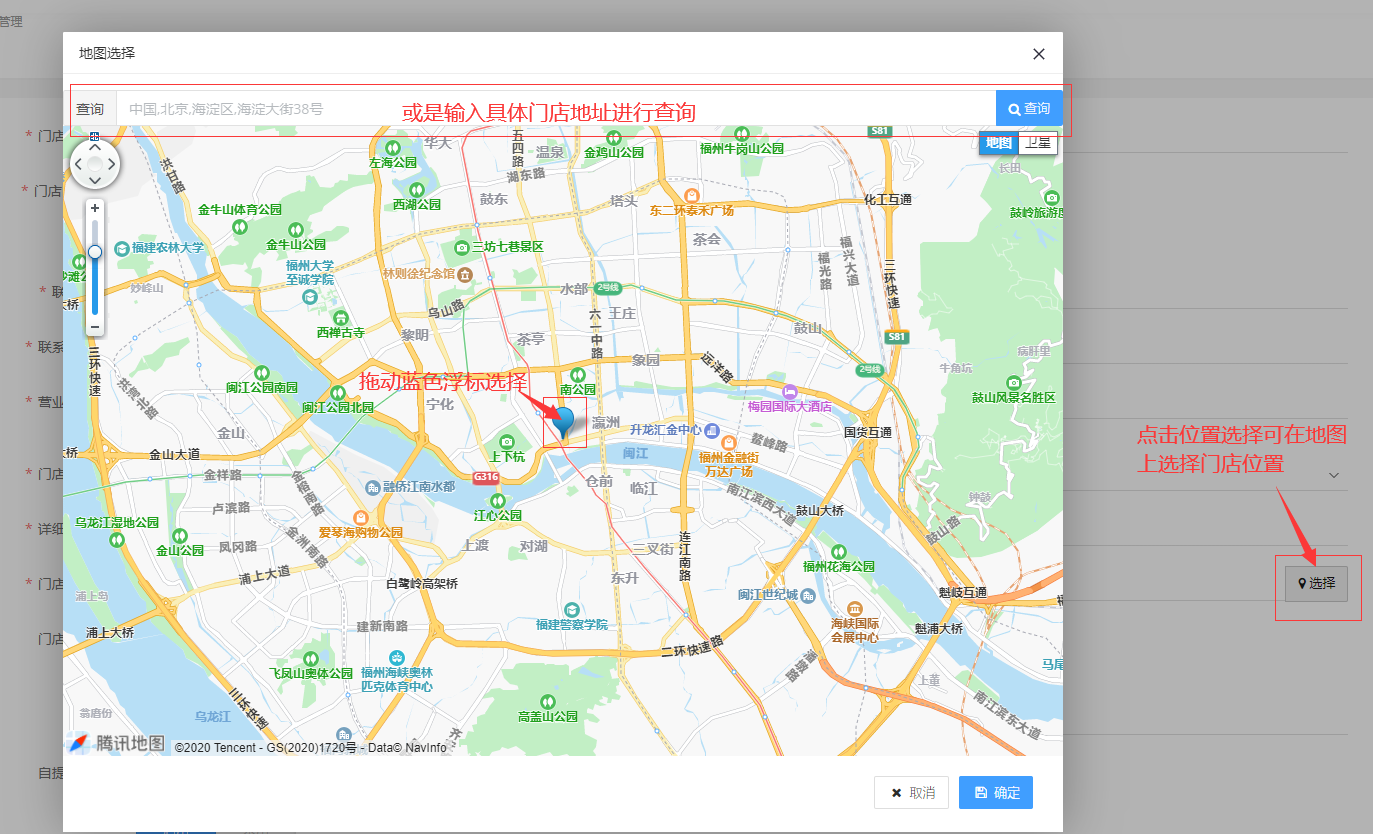The width and height of the screenshot is (1373, 834).
Task: Pan the map up with north arrow
Action: [95, 147]
